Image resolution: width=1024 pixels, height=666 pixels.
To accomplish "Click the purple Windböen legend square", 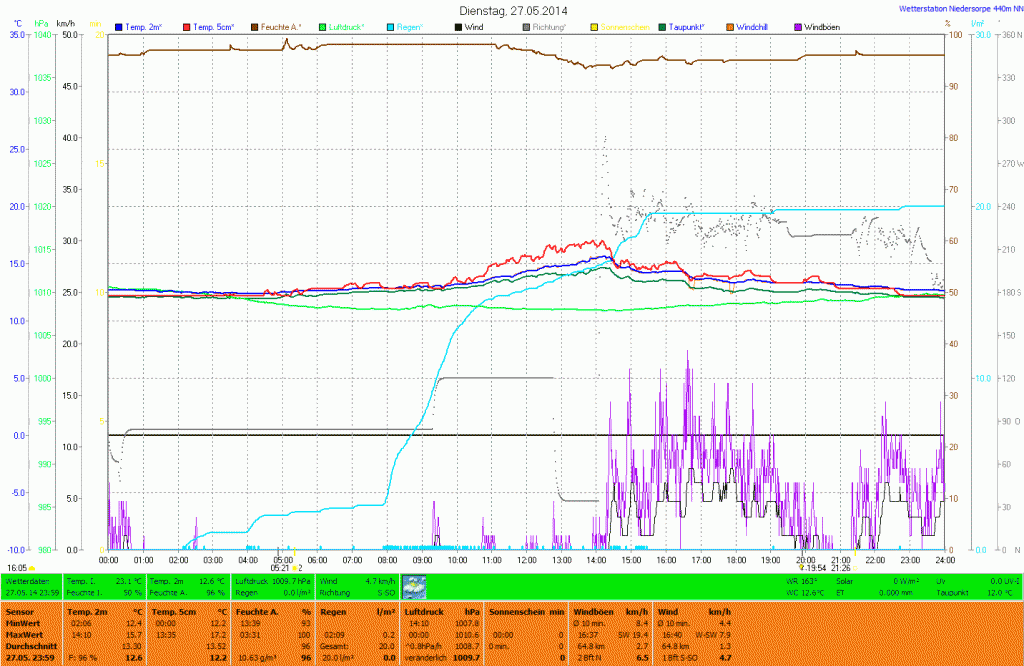I will coord(797,26).
